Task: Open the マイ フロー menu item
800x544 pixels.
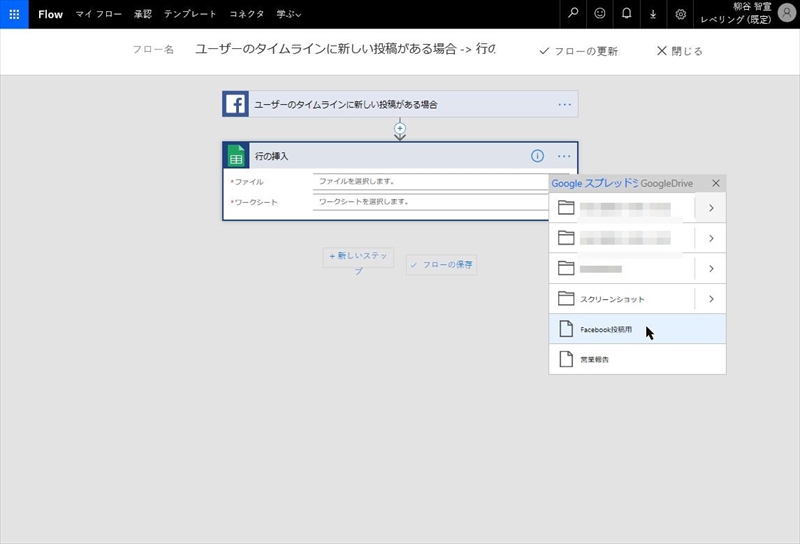Action: coord(98,14)
